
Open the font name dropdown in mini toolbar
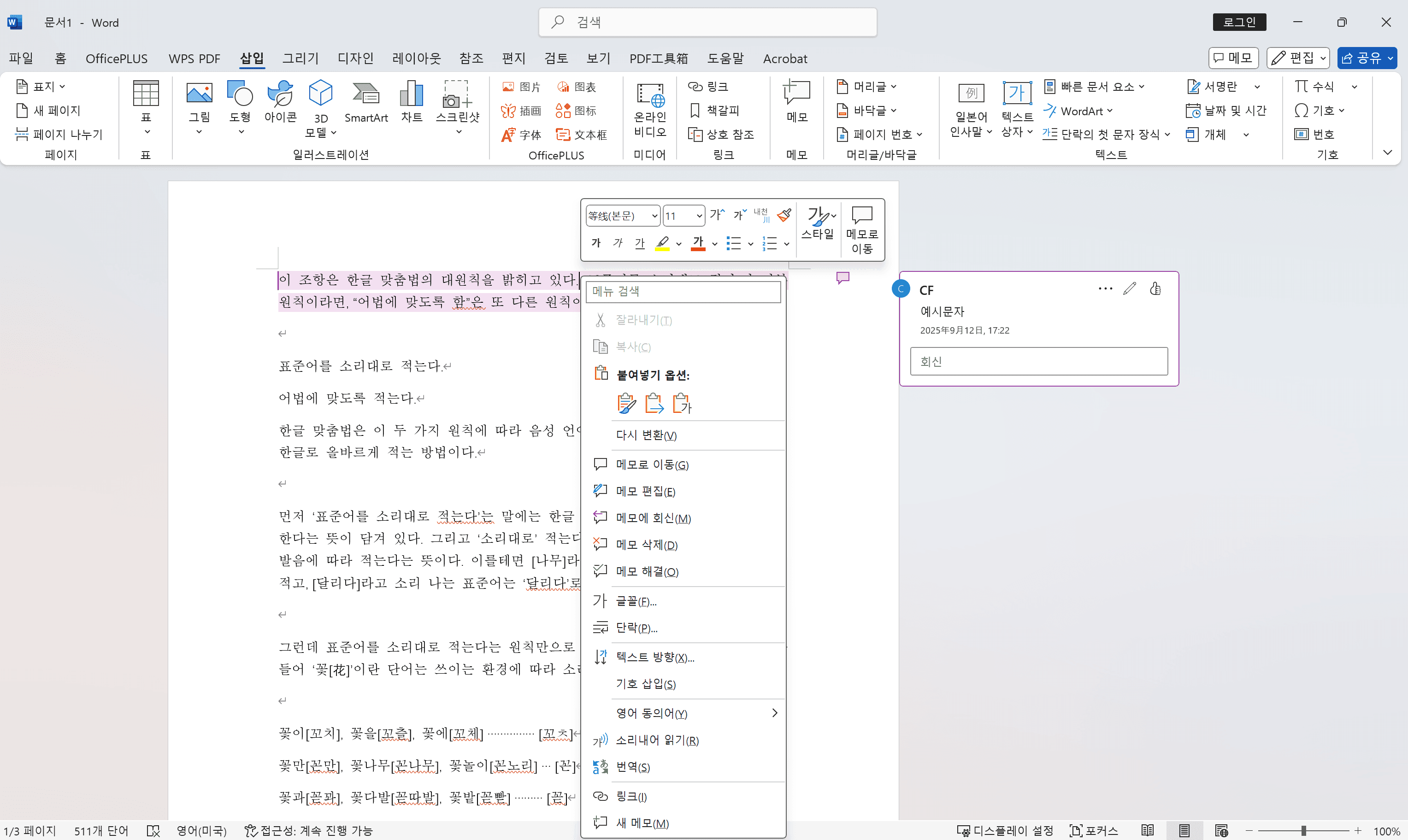click(x=654, y=216)
